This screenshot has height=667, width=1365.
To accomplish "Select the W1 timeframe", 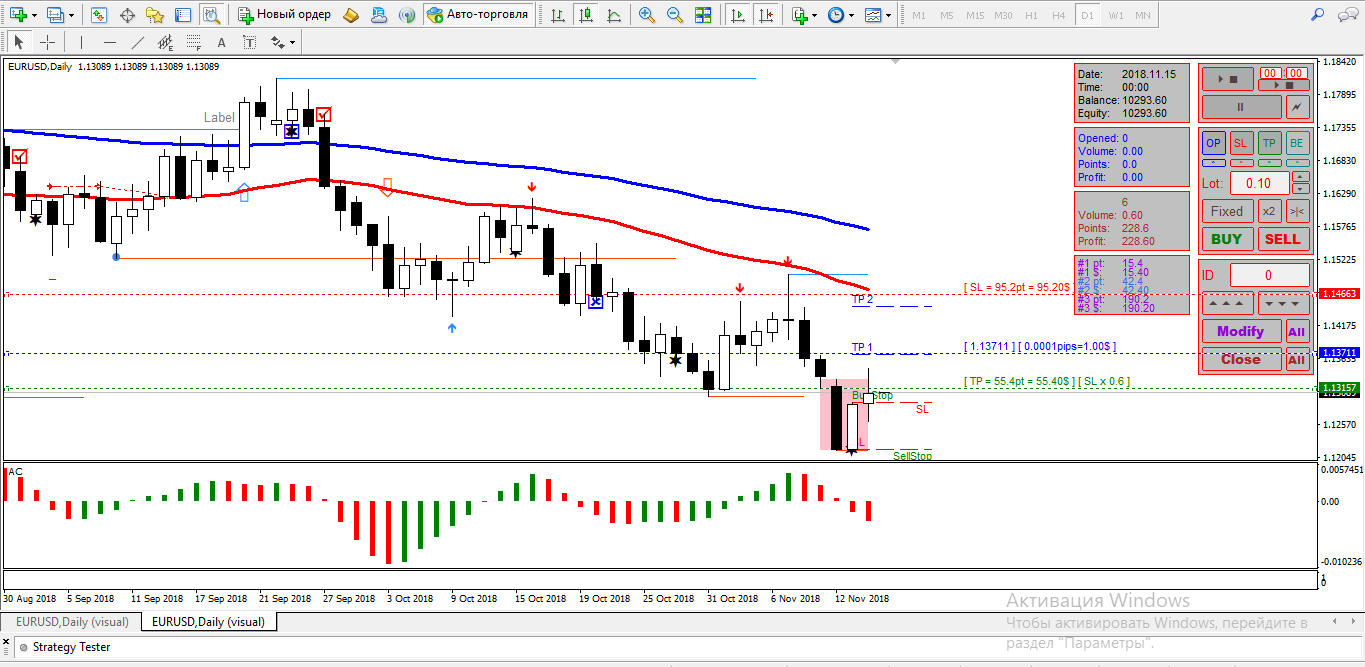I will [1115, 16].
